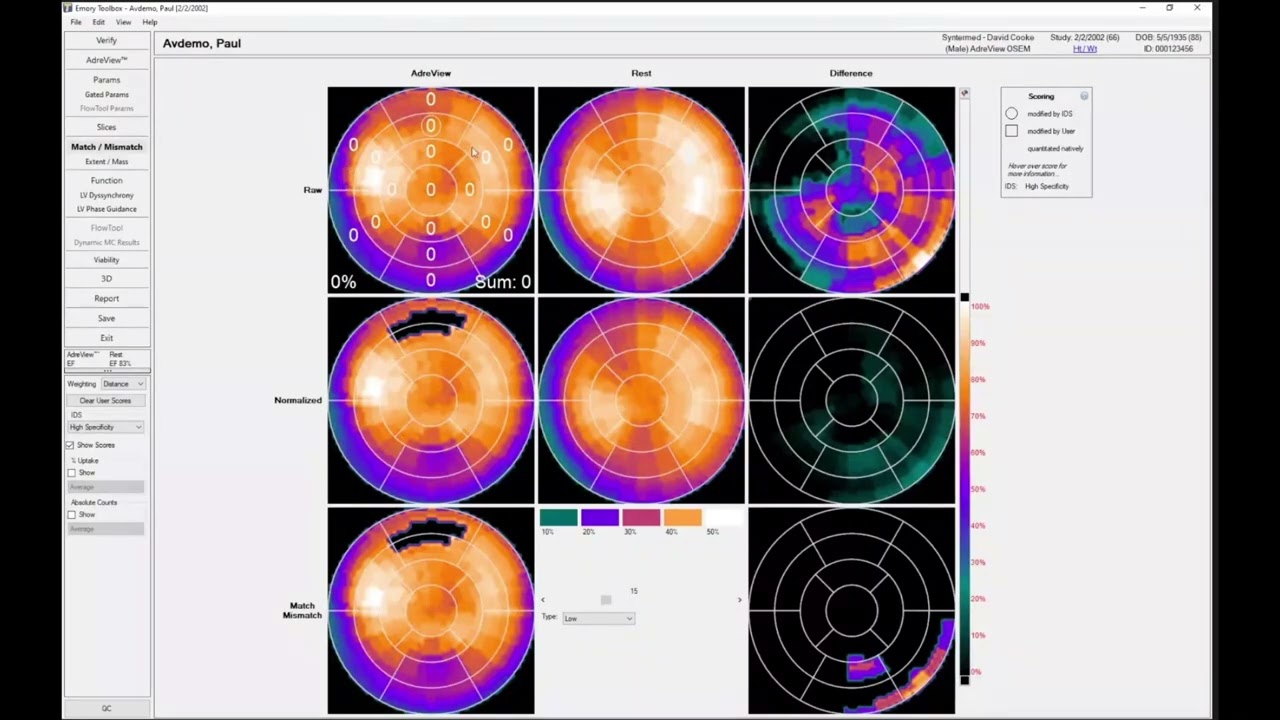Select the purple 20% color swatch
The width and height of the screenshot is (1280, 720).
600,517
